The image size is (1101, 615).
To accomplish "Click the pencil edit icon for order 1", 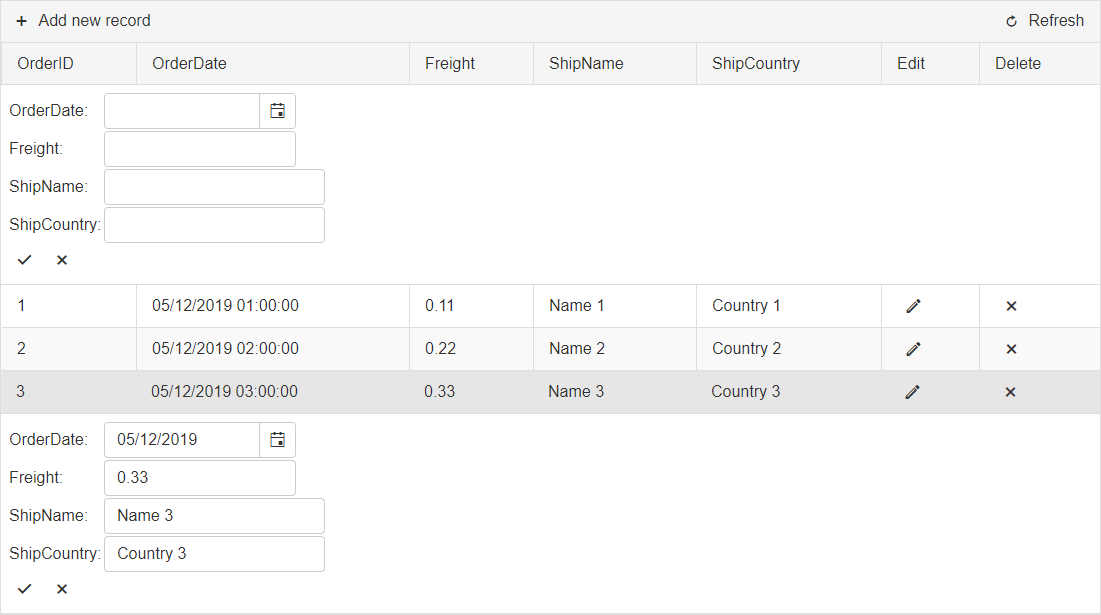I will pos(912,306).
